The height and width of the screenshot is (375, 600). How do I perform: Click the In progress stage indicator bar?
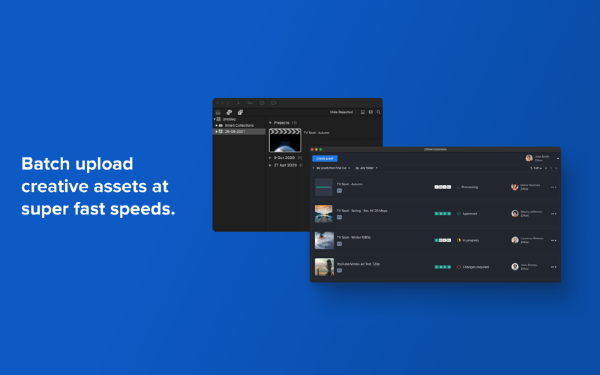[x=442, y=240]
